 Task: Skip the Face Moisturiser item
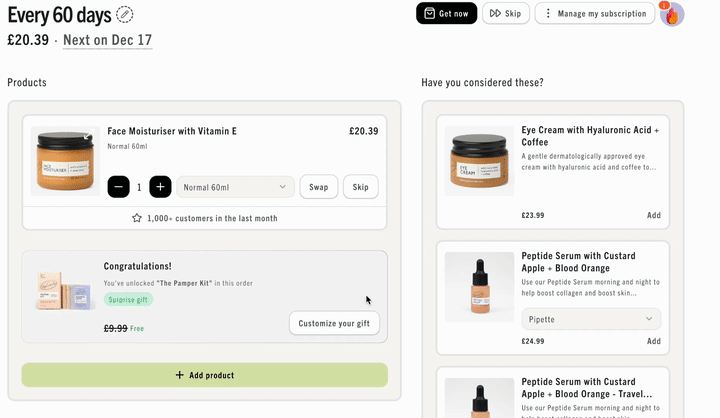coord(360,187)
